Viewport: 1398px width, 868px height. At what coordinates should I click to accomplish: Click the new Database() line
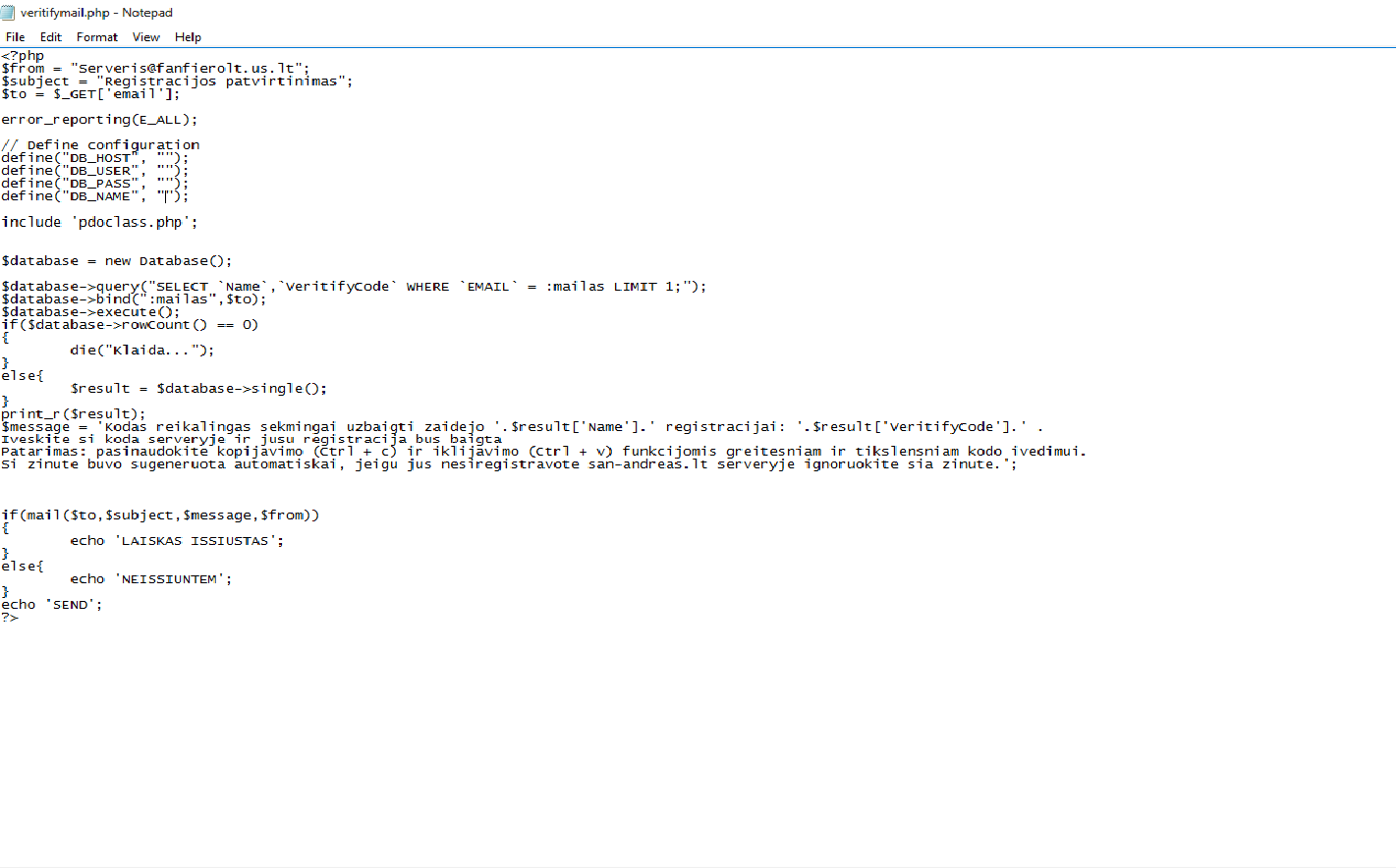pos(117,261)
